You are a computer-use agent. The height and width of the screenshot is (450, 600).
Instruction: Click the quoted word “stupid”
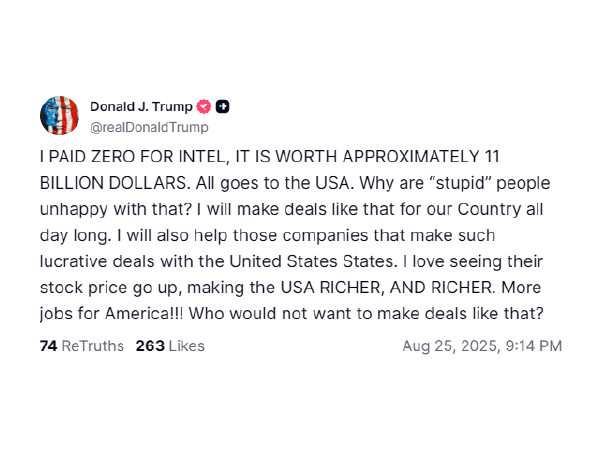(x=463, y=183)
